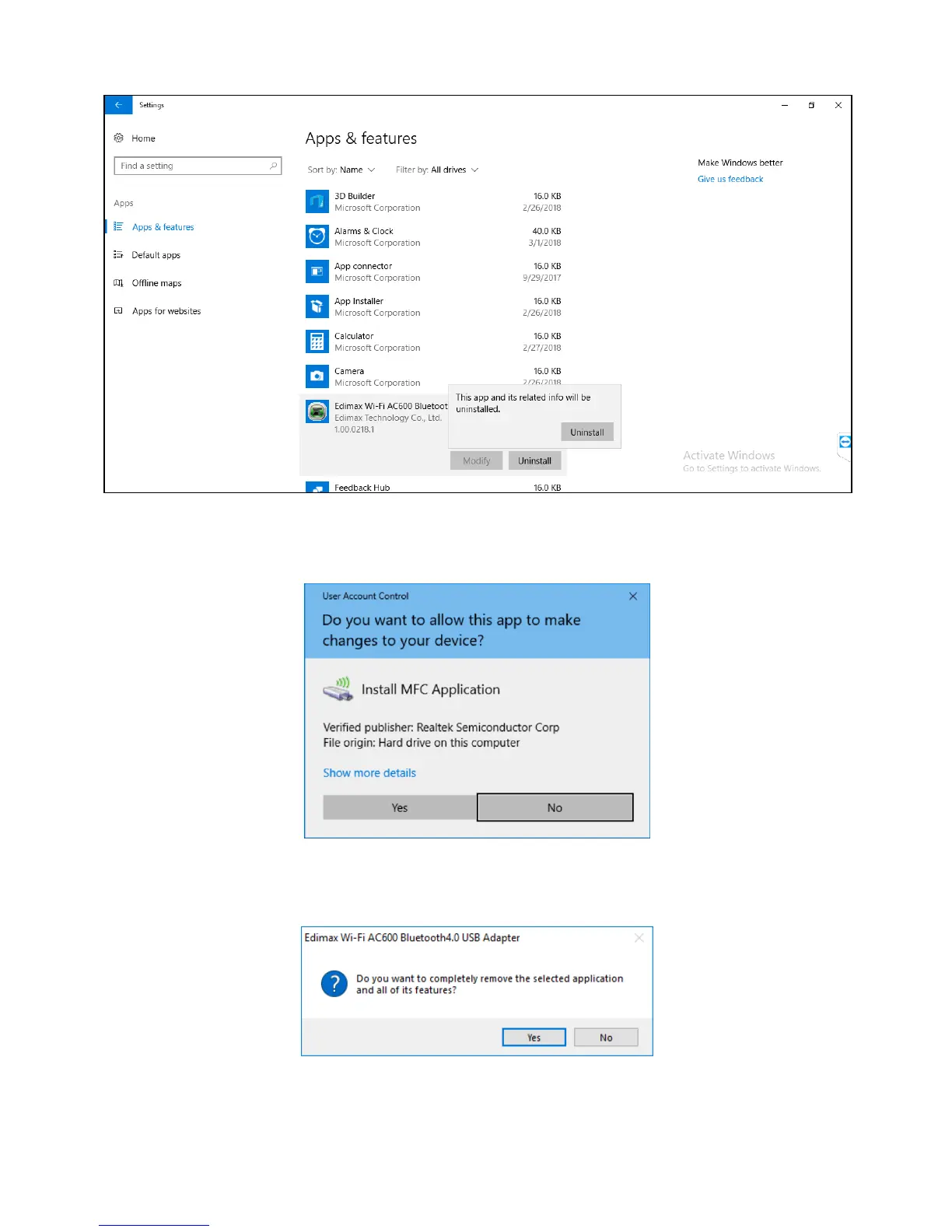This screenshot has width=952, height=1232.
Task: Open Apps for websites settings page
Action: click(166, 311)
